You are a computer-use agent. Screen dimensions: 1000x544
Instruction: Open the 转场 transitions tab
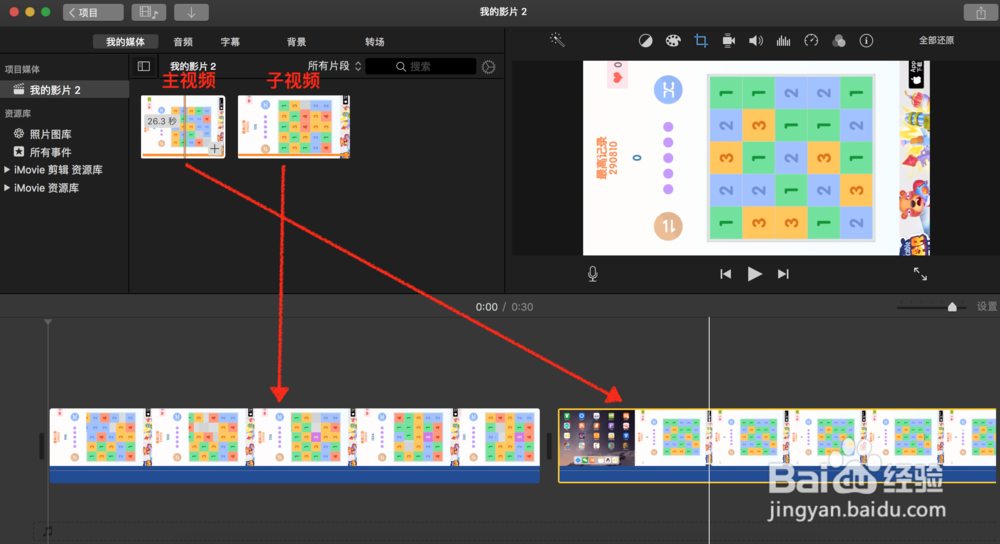click(375, 42)
